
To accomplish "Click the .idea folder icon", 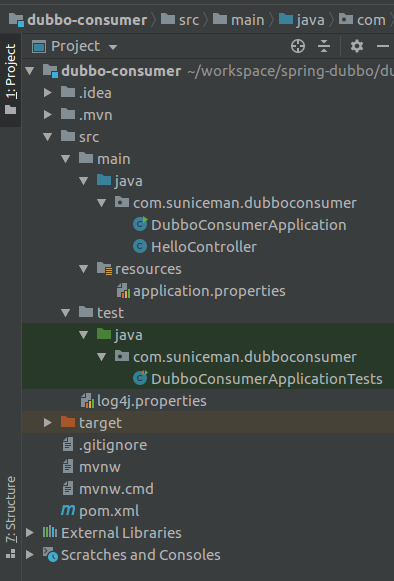I will (68, 92).
